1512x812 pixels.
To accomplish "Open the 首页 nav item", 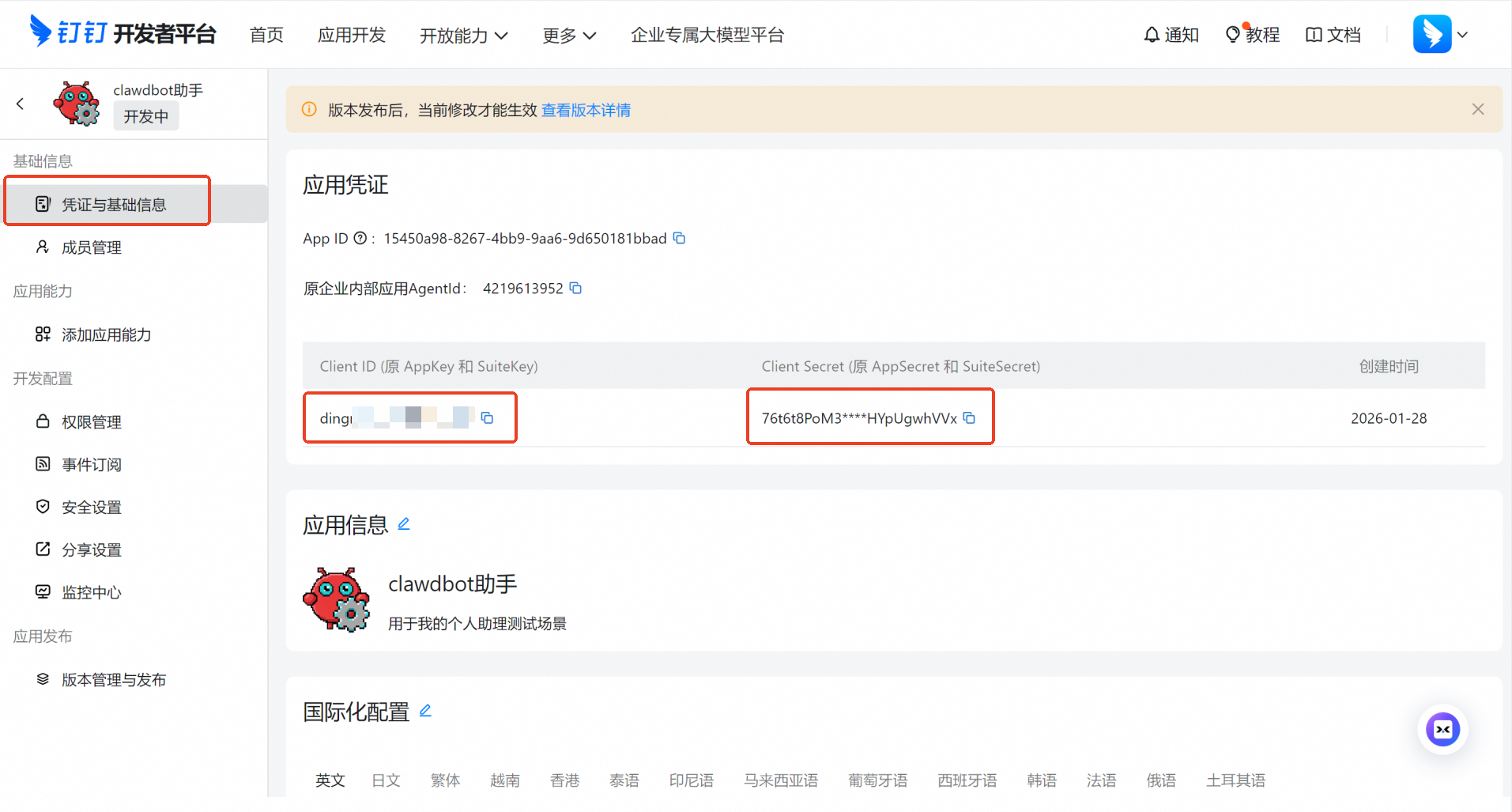I will pyautogui.click(x=266, y=35).
